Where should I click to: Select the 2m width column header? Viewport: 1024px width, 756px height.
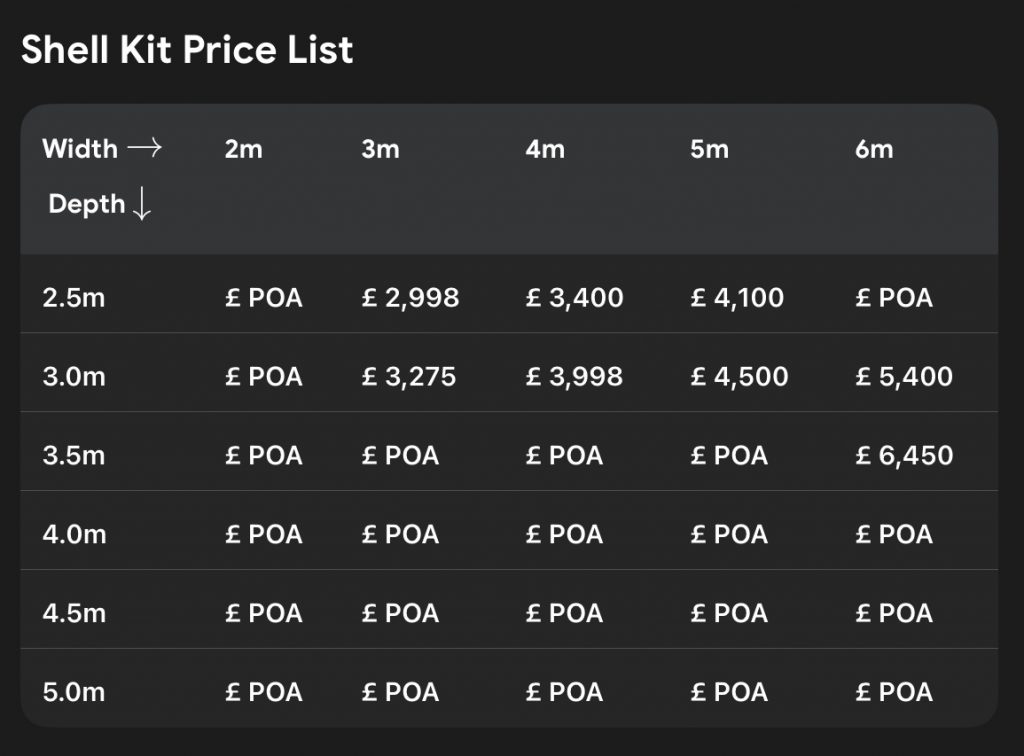tap(244, 149)
